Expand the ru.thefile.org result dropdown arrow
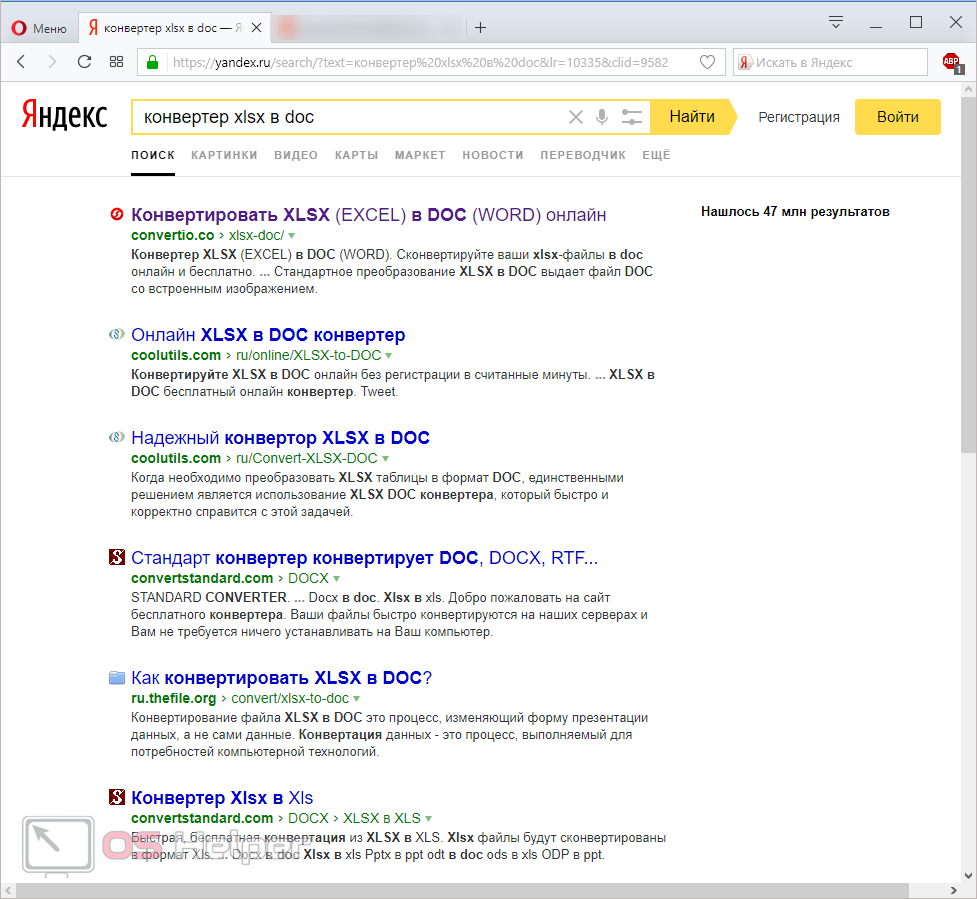 pyautogui.click(x=357, y=698)
